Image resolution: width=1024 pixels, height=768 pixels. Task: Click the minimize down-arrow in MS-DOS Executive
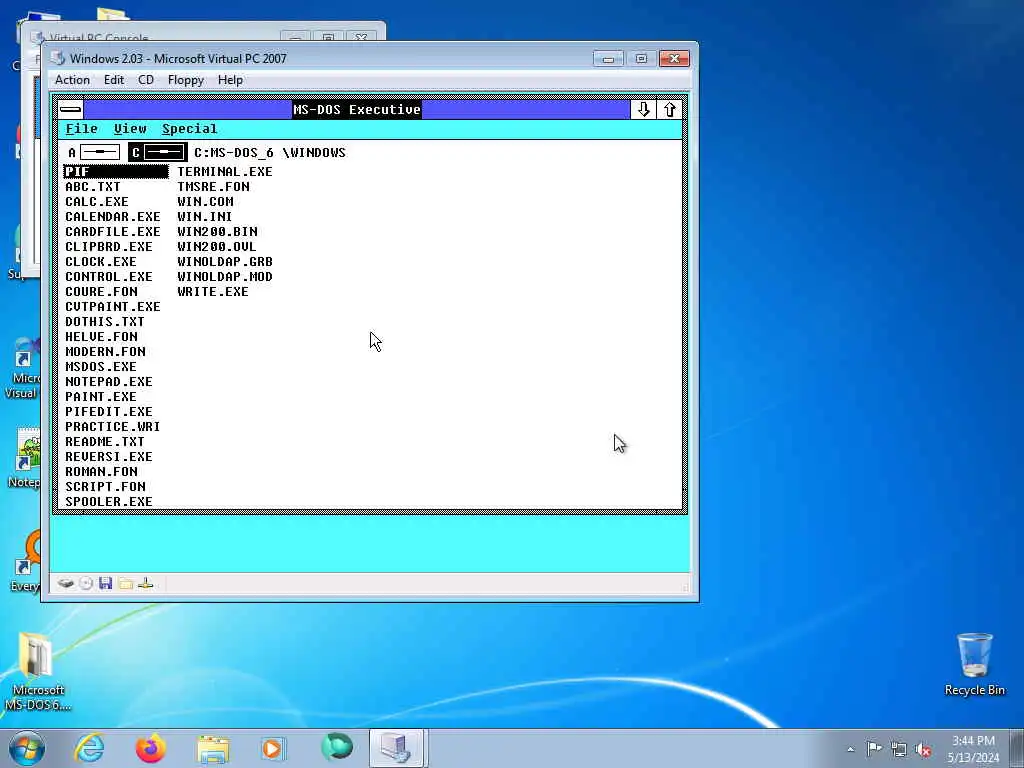click(x=643, y=109)
